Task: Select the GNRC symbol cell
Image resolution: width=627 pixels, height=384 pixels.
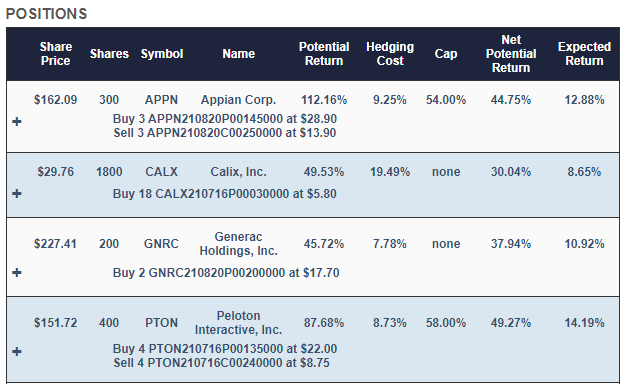Action: click(161, 244)
